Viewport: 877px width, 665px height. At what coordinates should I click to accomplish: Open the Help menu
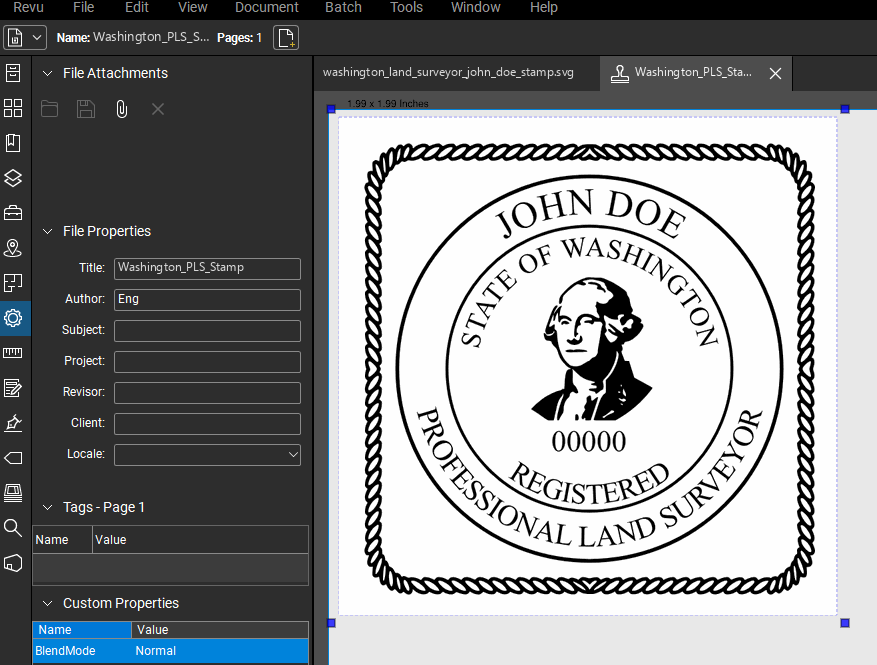point(544,7)
